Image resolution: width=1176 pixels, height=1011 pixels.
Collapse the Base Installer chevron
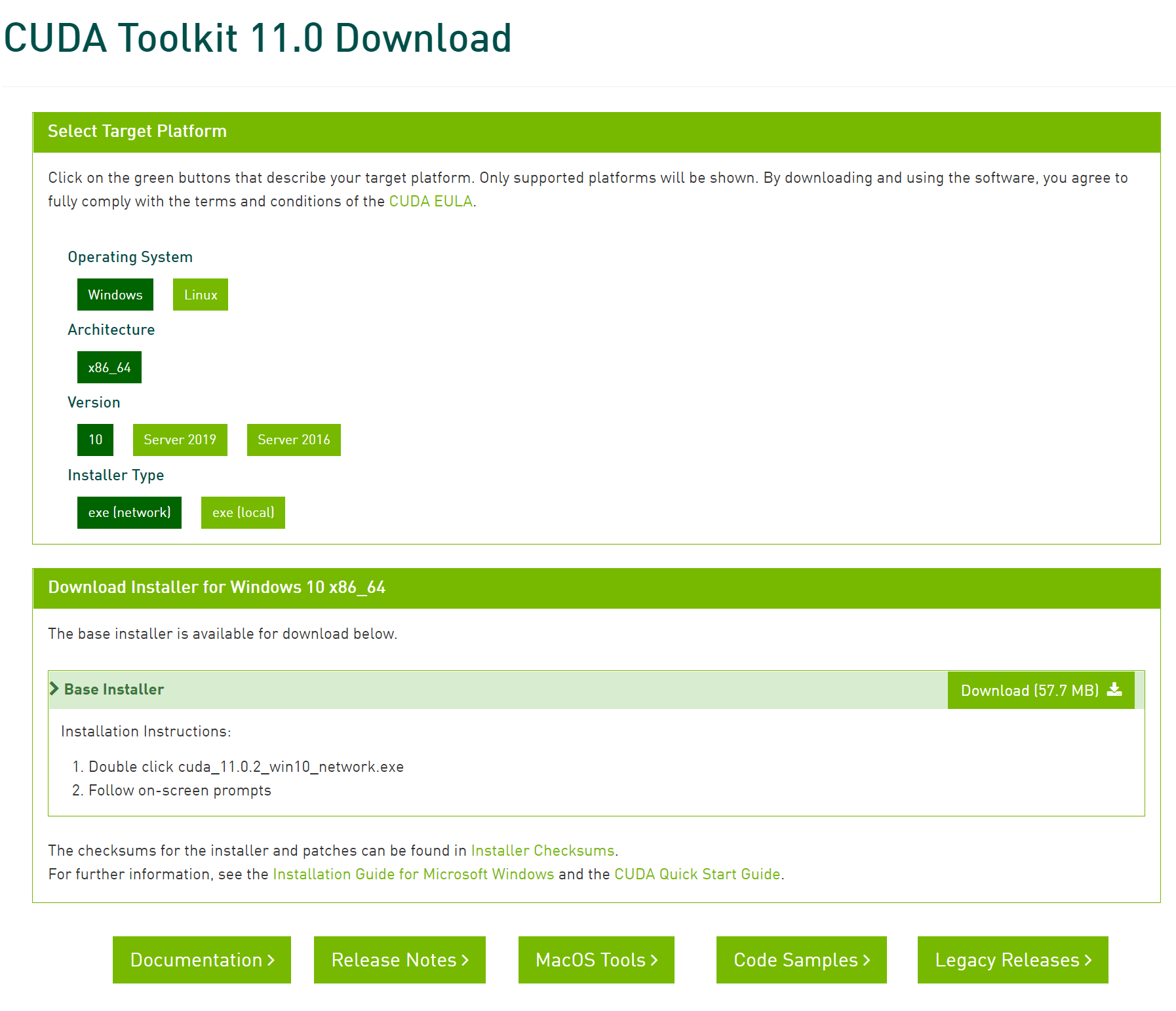[x=54, y=689]
